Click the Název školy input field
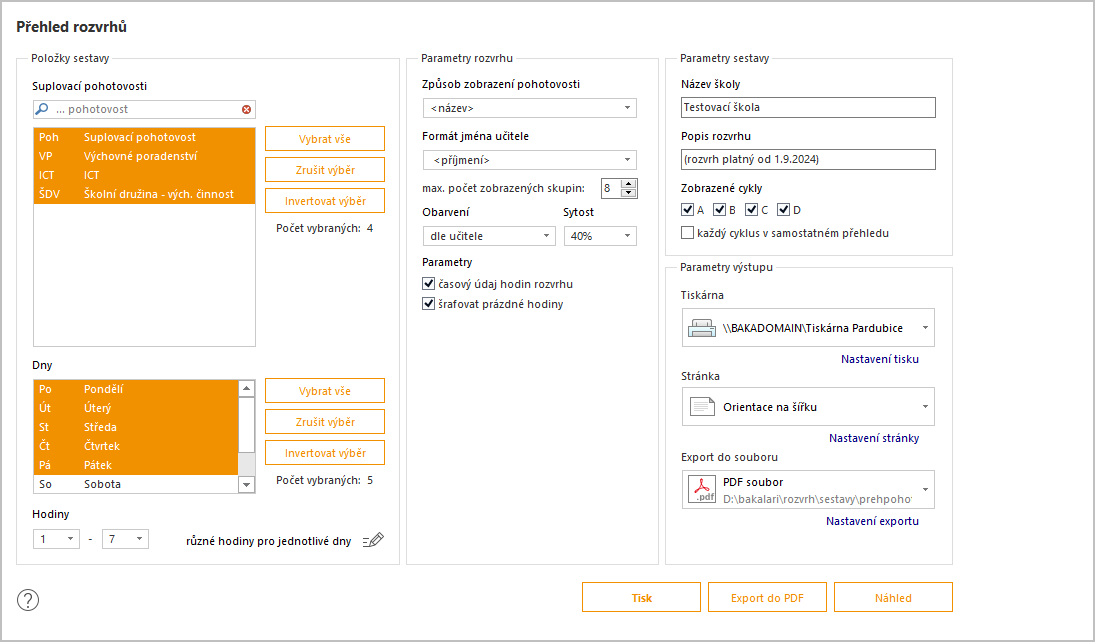 (x=808, y=108)
